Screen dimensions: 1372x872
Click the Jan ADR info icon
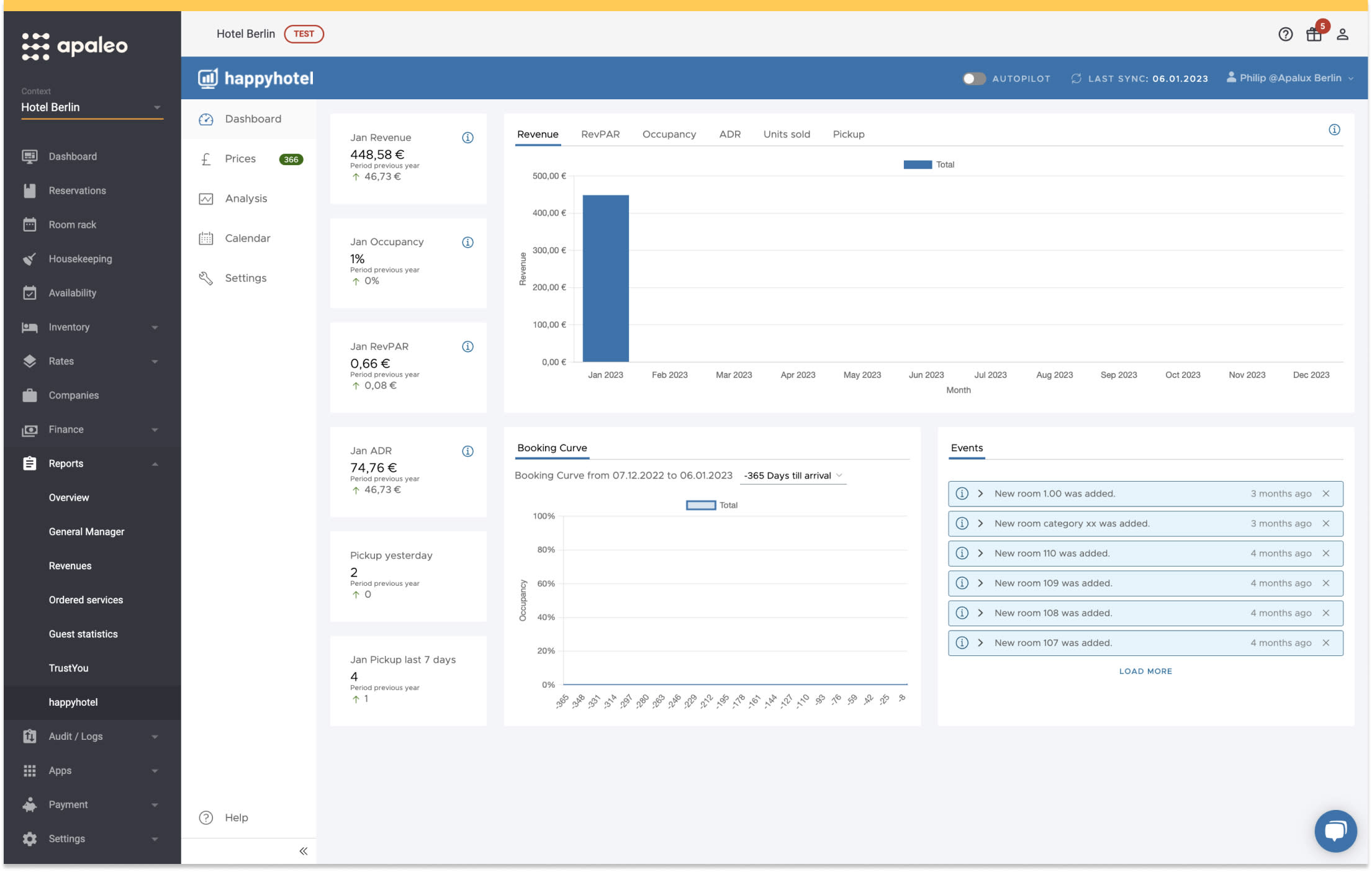467,451
